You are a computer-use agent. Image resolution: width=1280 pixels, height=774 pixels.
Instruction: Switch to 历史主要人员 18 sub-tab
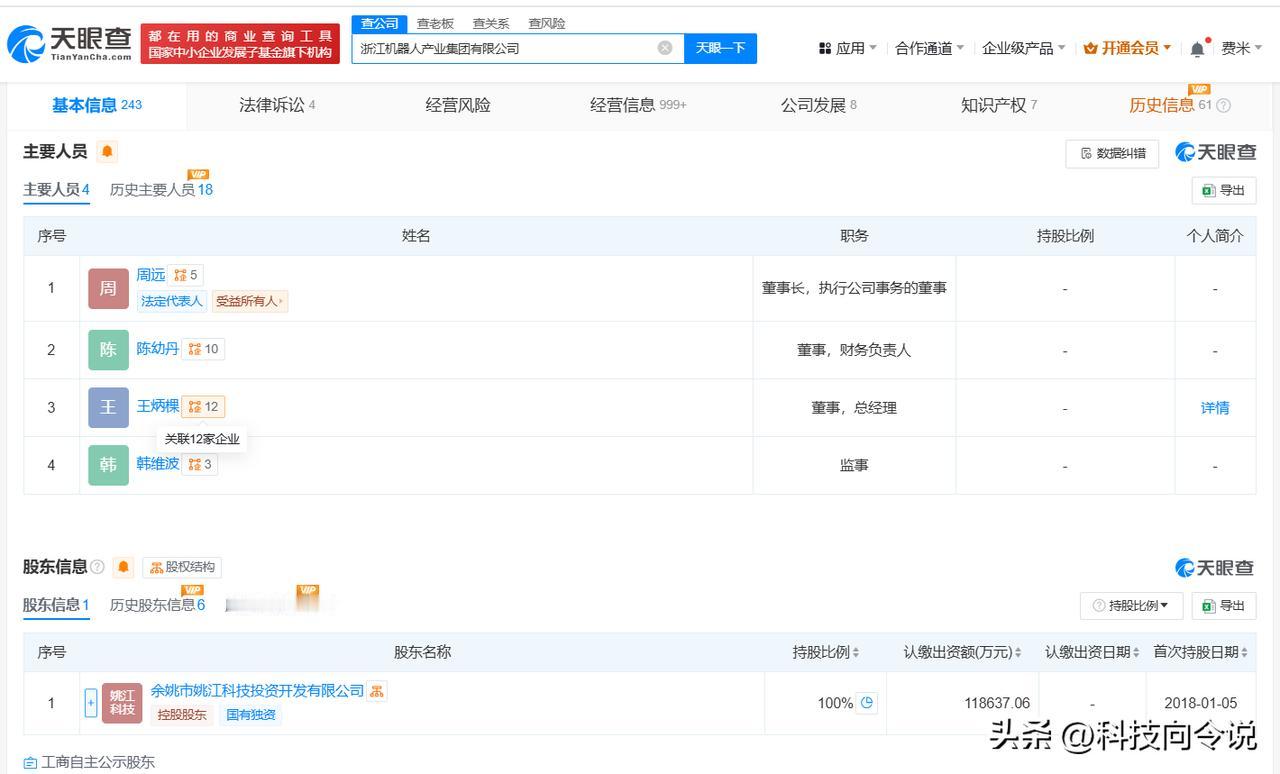click(161, 190)
